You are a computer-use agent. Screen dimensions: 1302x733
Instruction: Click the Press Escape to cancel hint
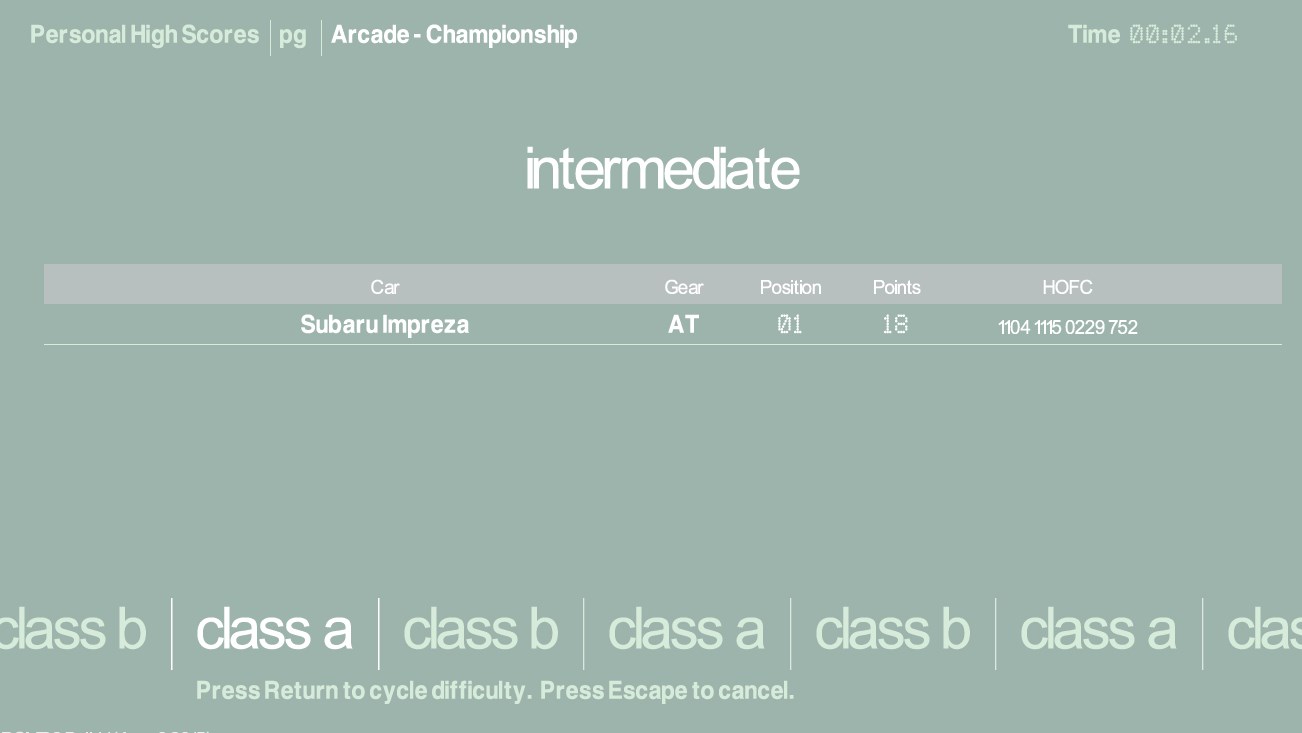point(667,691)
